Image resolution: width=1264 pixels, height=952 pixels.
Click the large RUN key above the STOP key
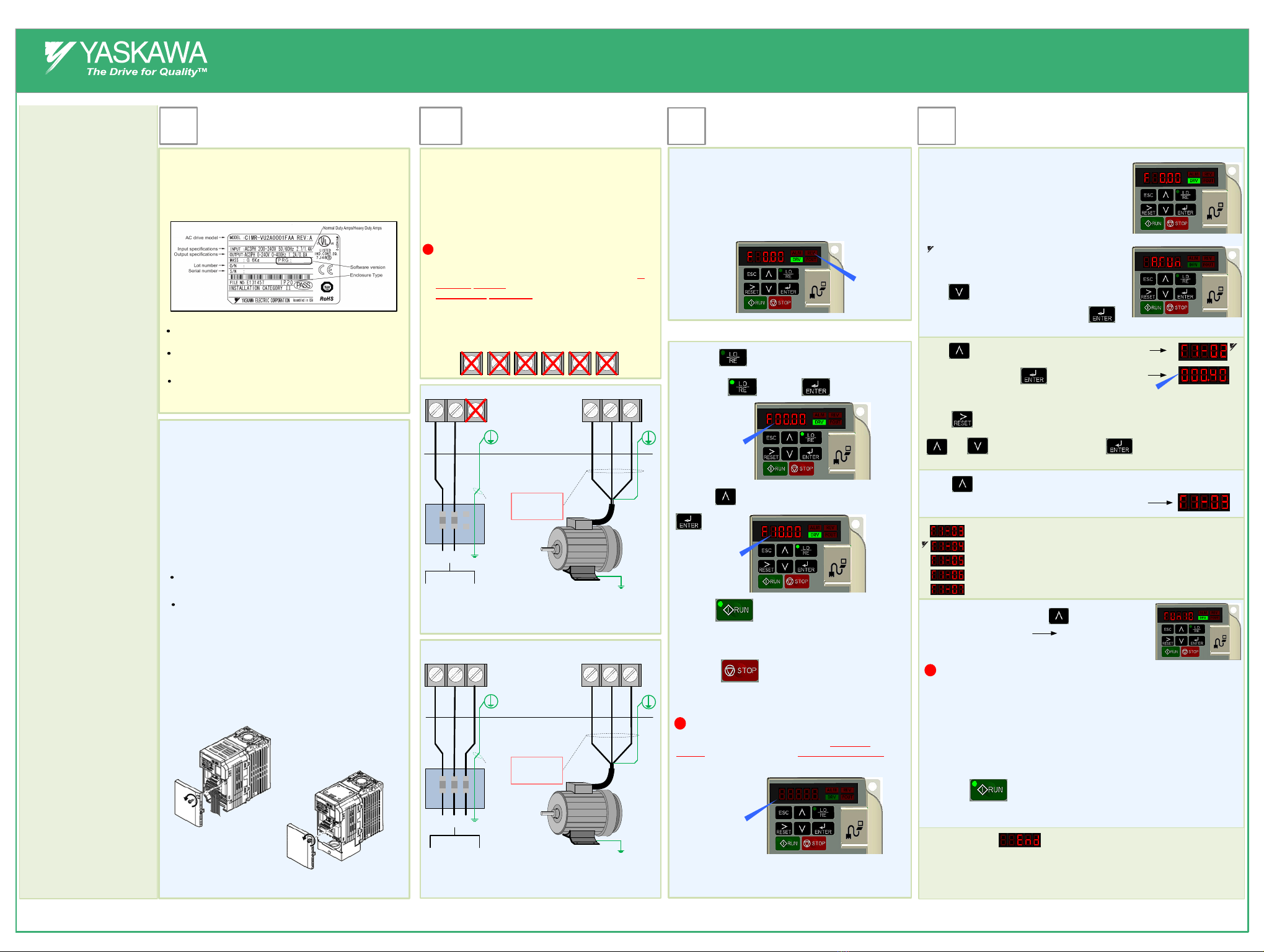pyautogui.click(x=734, y=610)
